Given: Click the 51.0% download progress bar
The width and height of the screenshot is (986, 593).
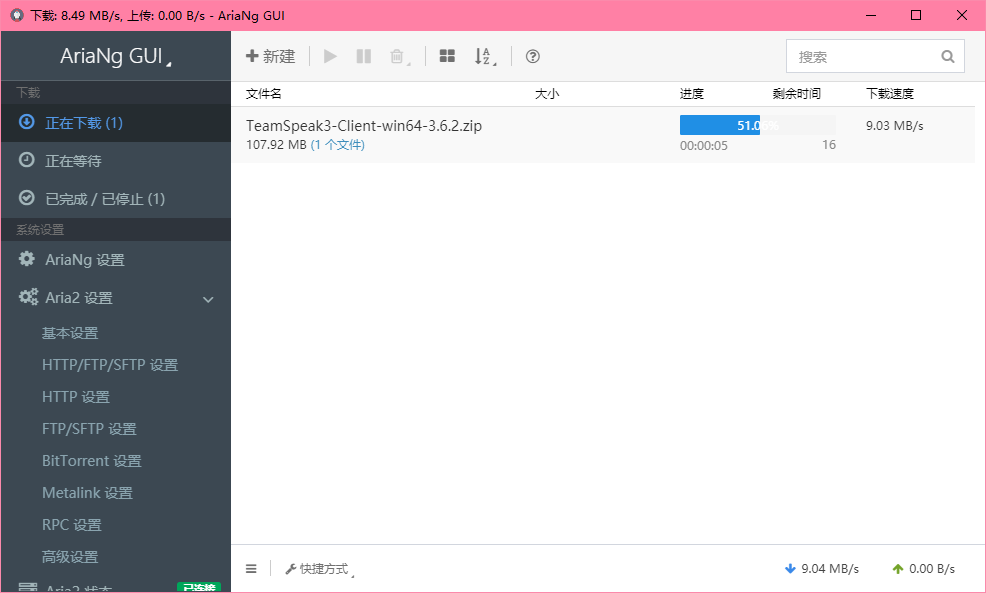Looking at the screenshot, I should (x=757, y=124).
